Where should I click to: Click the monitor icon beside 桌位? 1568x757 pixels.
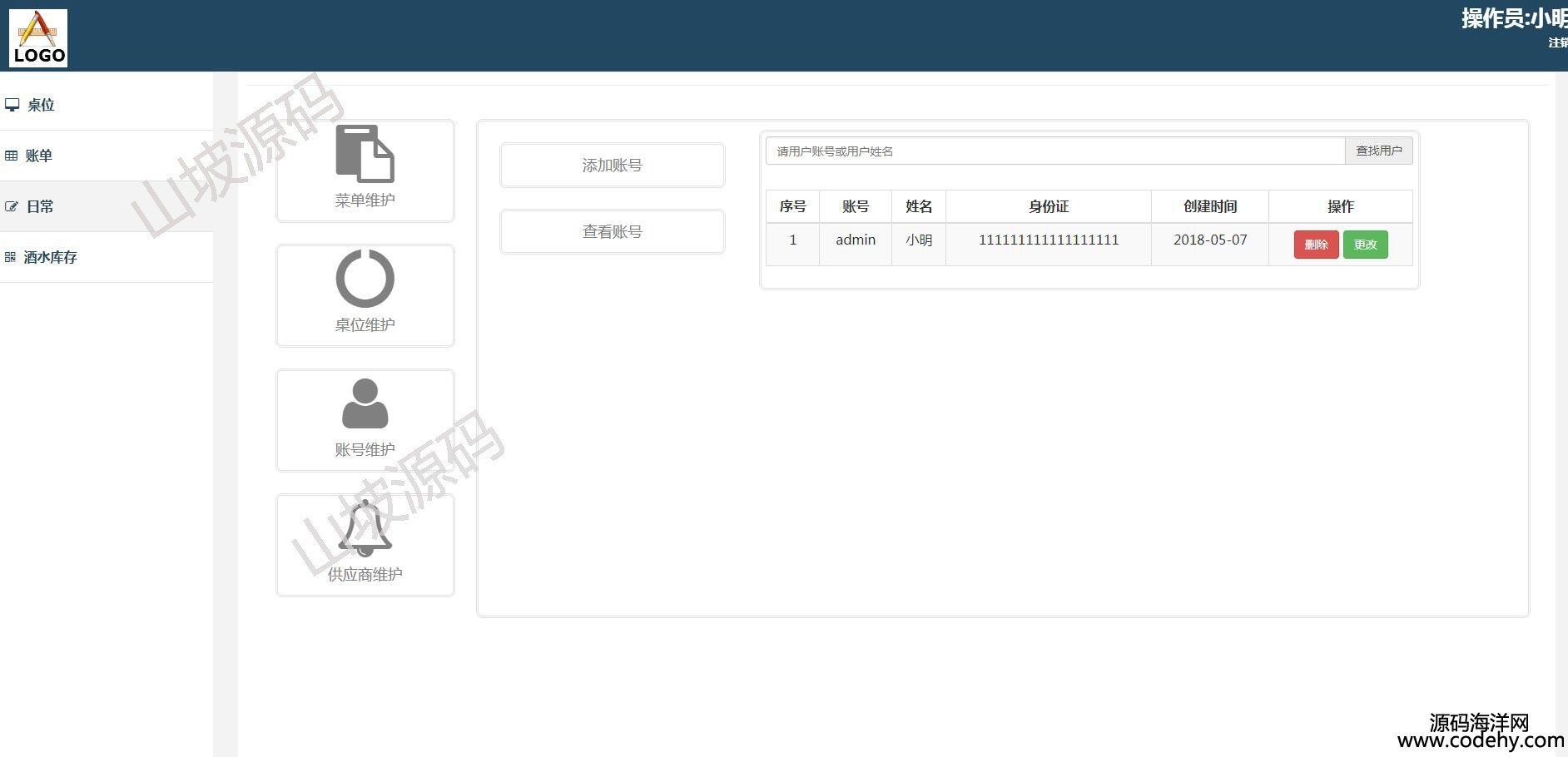point(12,105)
